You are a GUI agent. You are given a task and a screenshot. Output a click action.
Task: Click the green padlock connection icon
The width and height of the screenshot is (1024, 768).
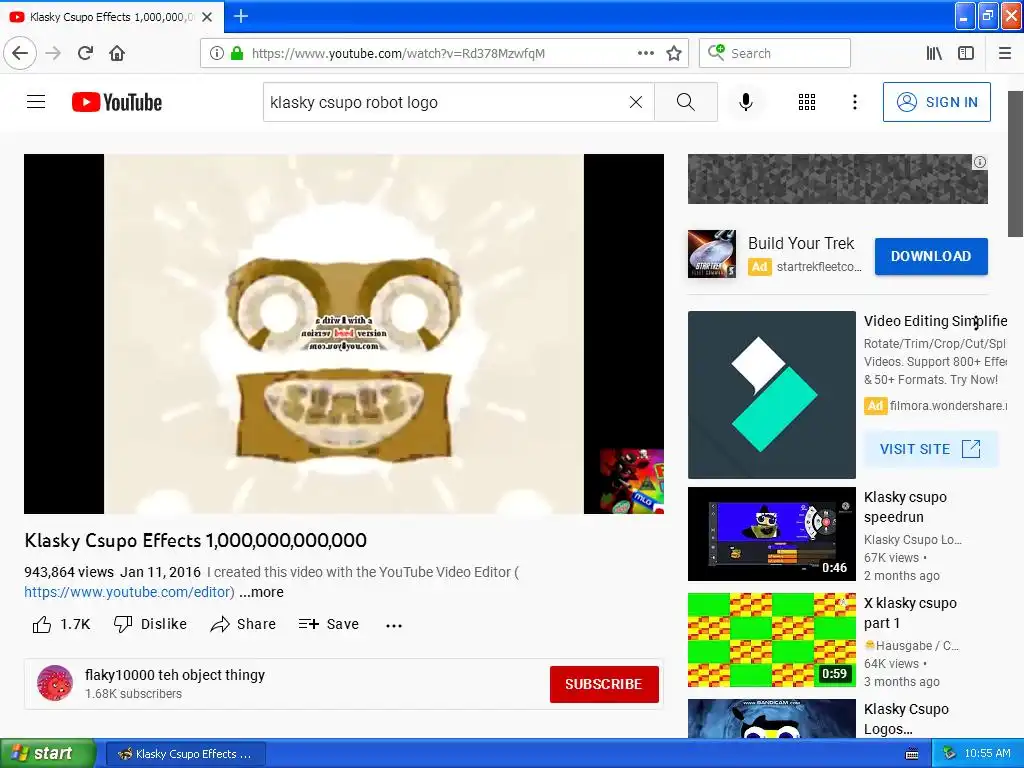click(x=237, y=54)
